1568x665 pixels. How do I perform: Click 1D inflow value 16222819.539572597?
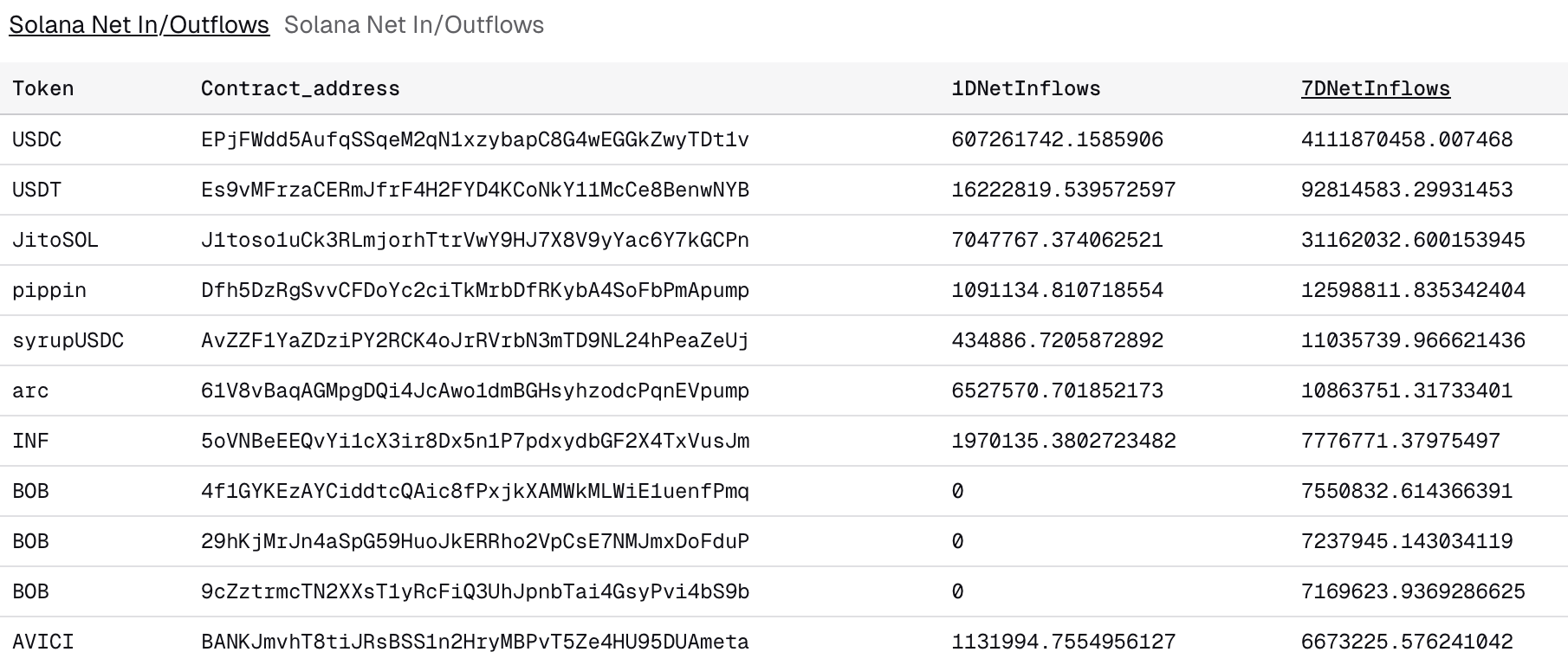point(1064,190)
